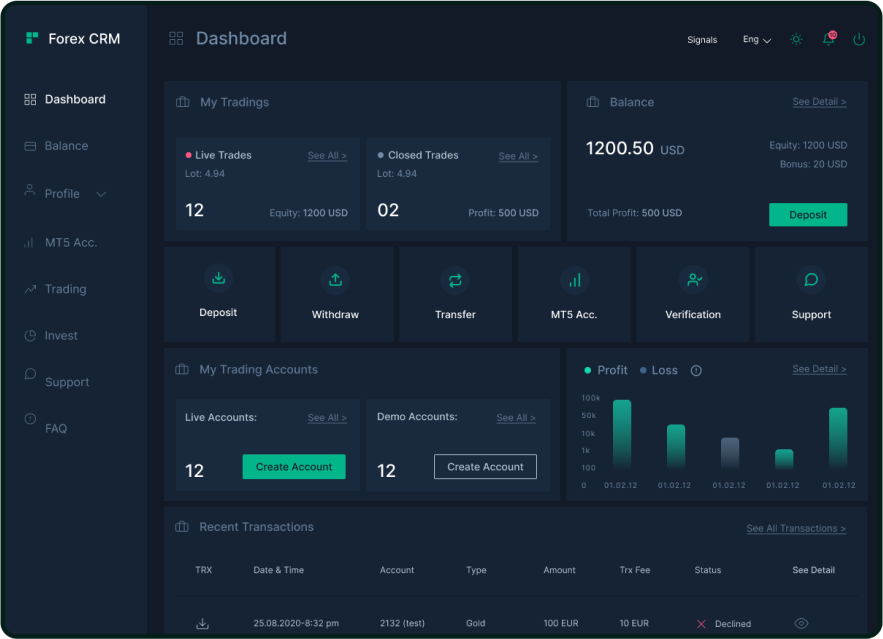Open notifications via the bell icon

point(829,39)
